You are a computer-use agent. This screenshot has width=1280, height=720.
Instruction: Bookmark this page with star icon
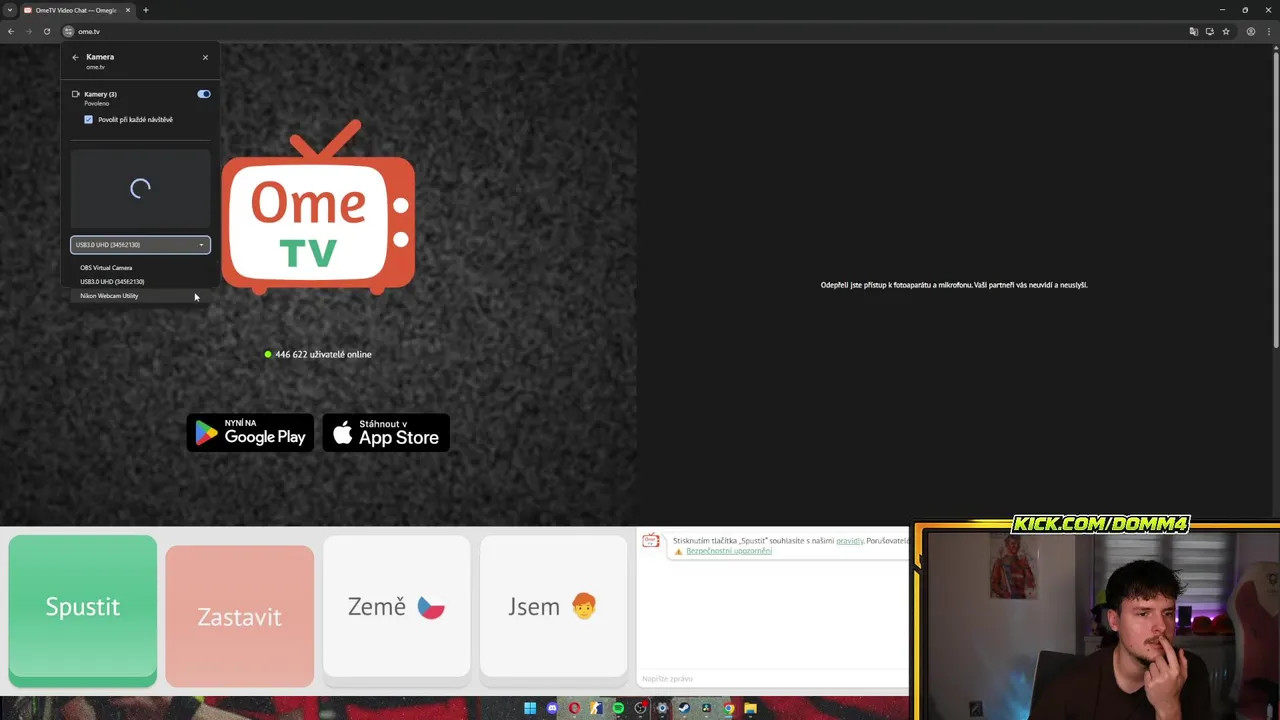[x=1226, y=32]
